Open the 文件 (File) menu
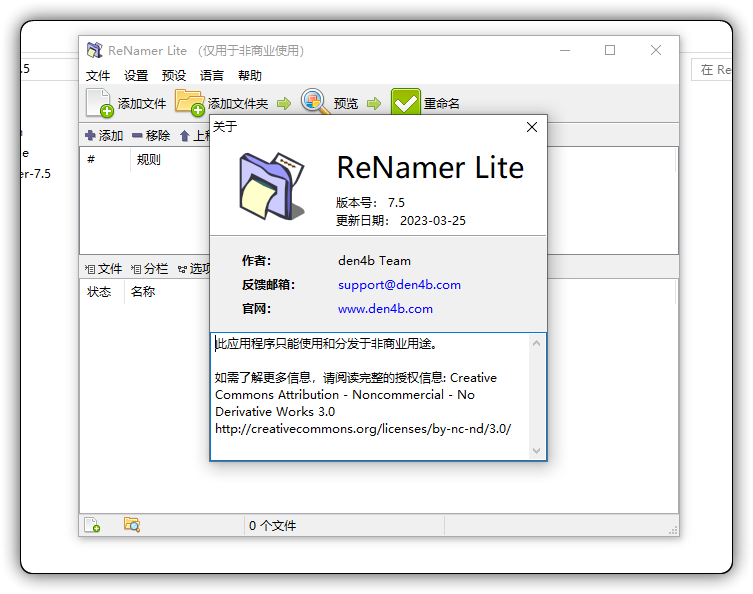Screen dimensions: 753x594 coord(98,75)
